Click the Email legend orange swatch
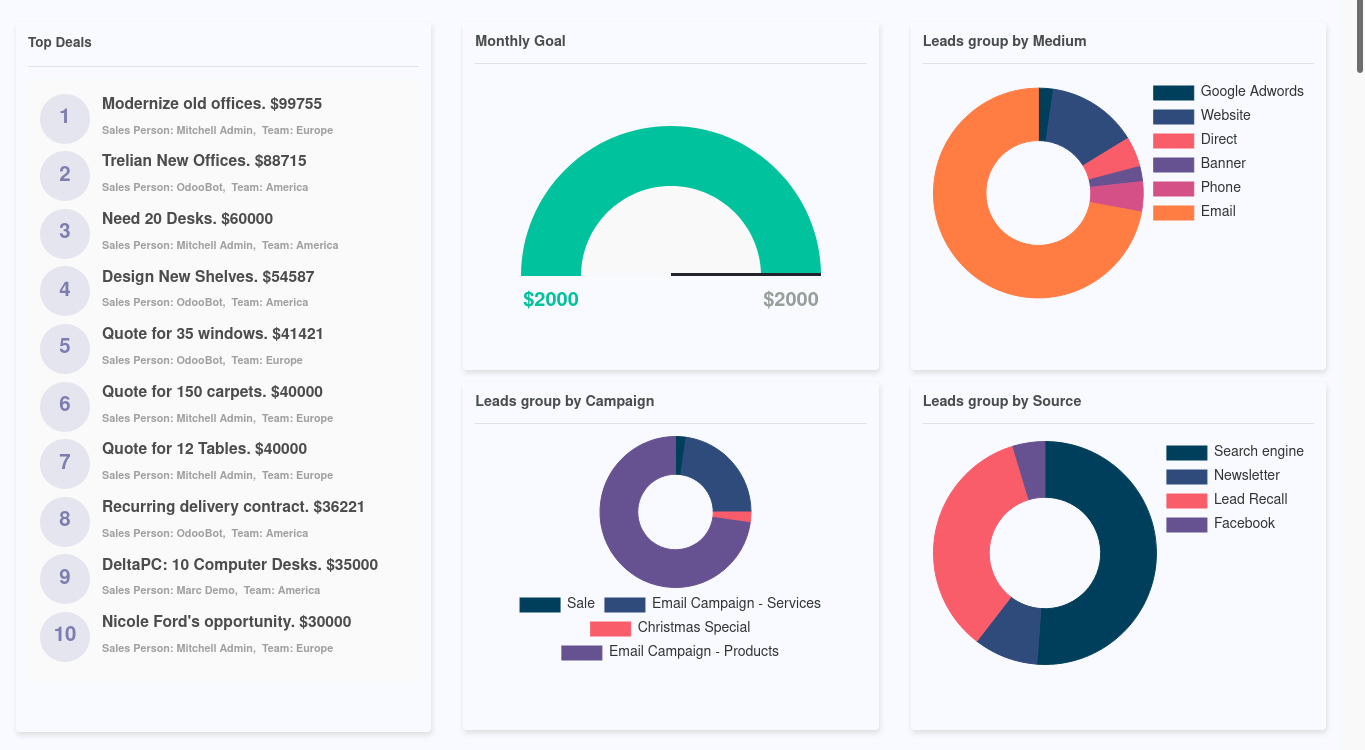The height and width of the screenshot is (750, 1365). [1173, 212]
